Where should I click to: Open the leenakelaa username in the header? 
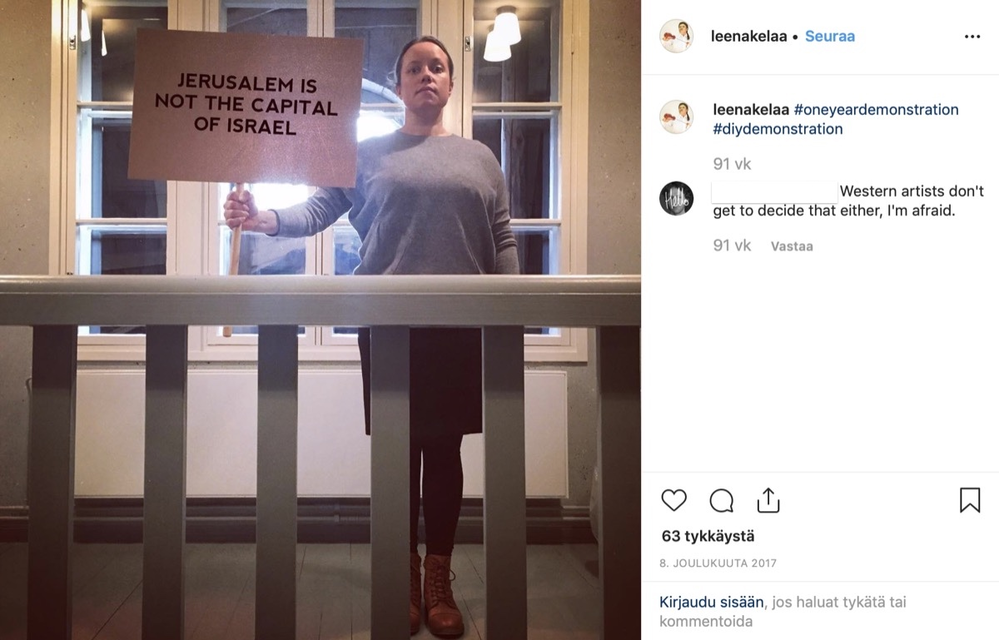[749, 36]
